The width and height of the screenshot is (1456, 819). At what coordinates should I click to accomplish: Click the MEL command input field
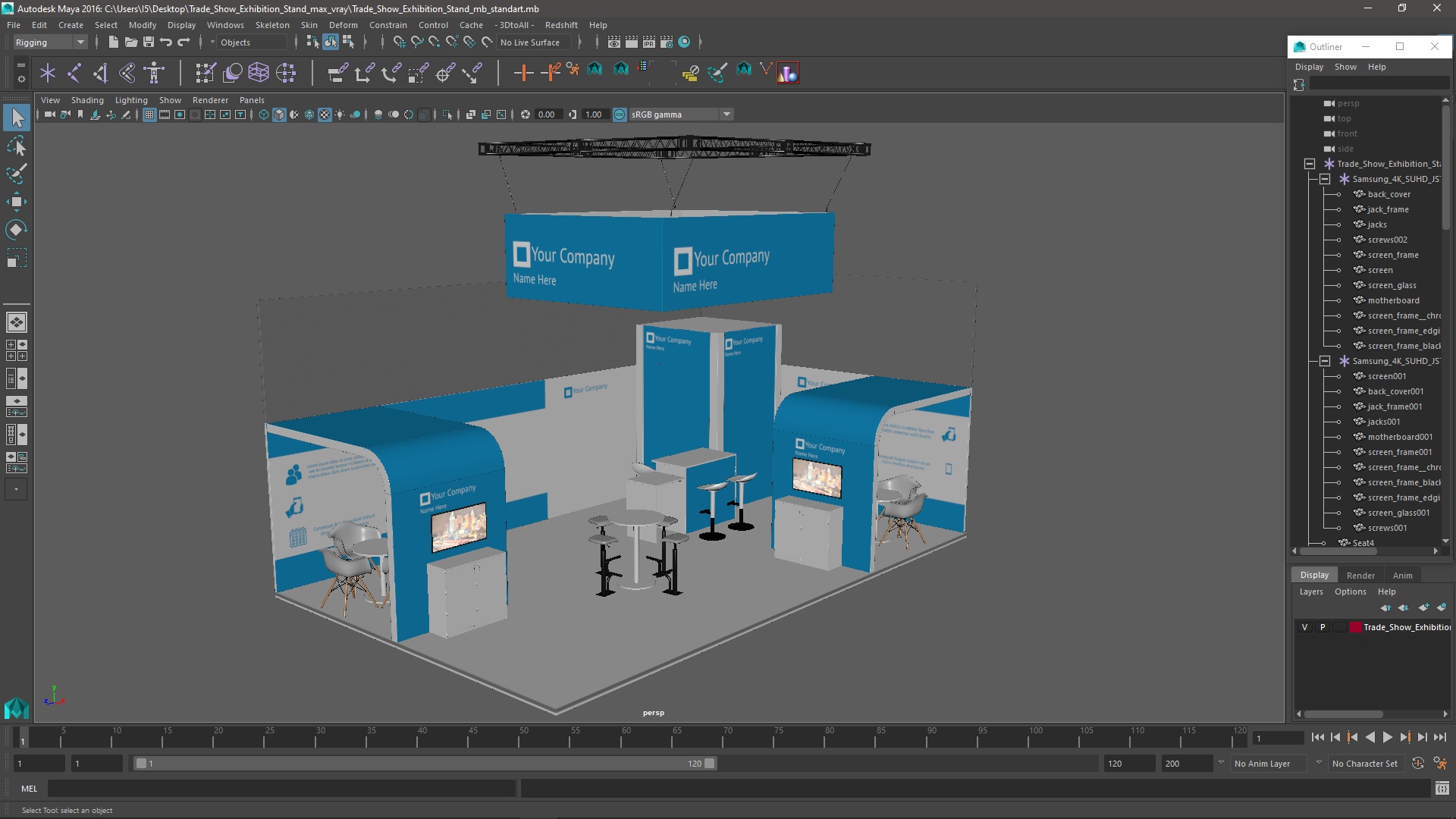(282, 789)
